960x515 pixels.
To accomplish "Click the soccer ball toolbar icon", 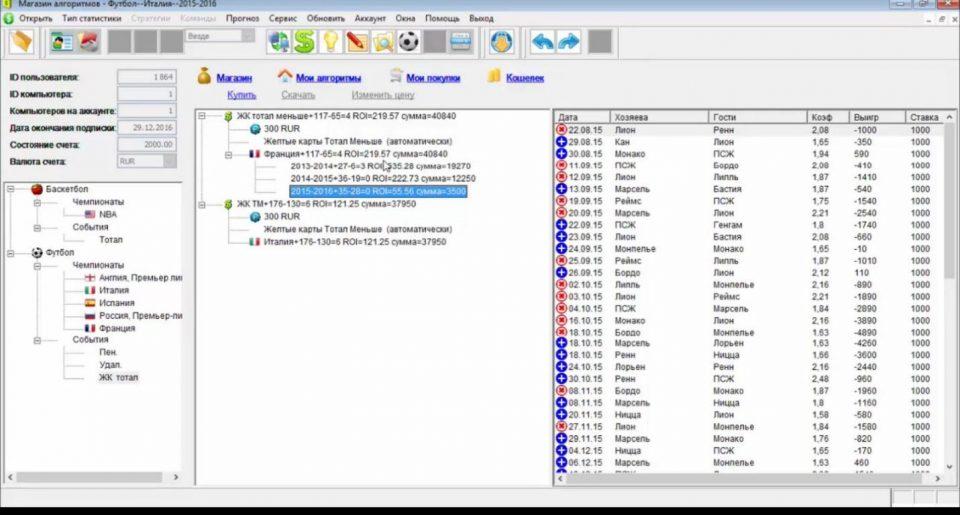I will 408,42.
